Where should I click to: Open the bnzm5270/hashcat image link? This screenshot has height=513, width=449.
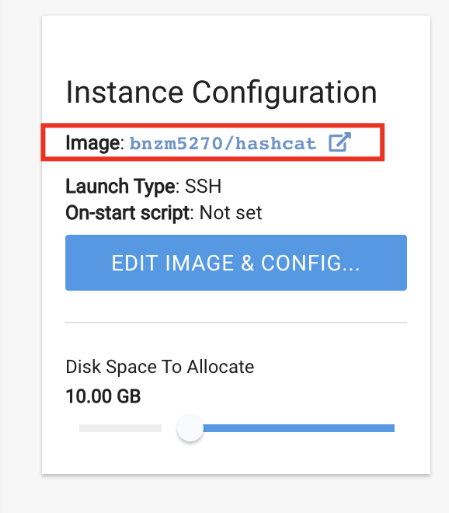(223, 144)
